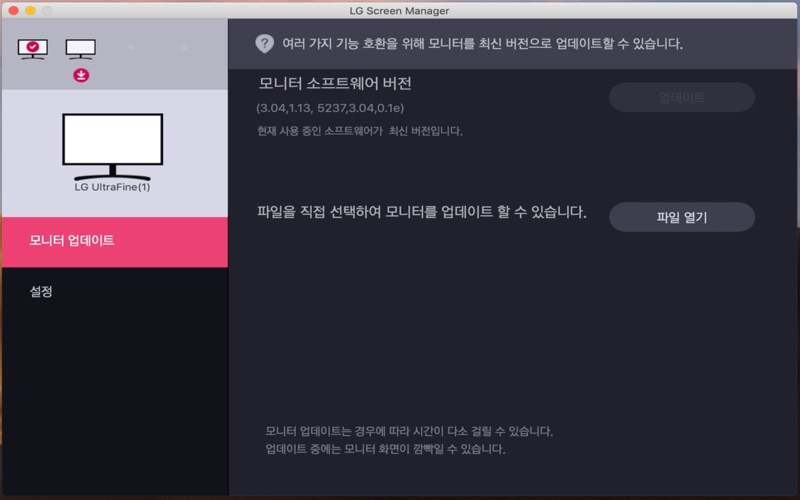800x500 pixels.
Task: Close the LG Screen Manager window
Action: (x=14, y=10)
